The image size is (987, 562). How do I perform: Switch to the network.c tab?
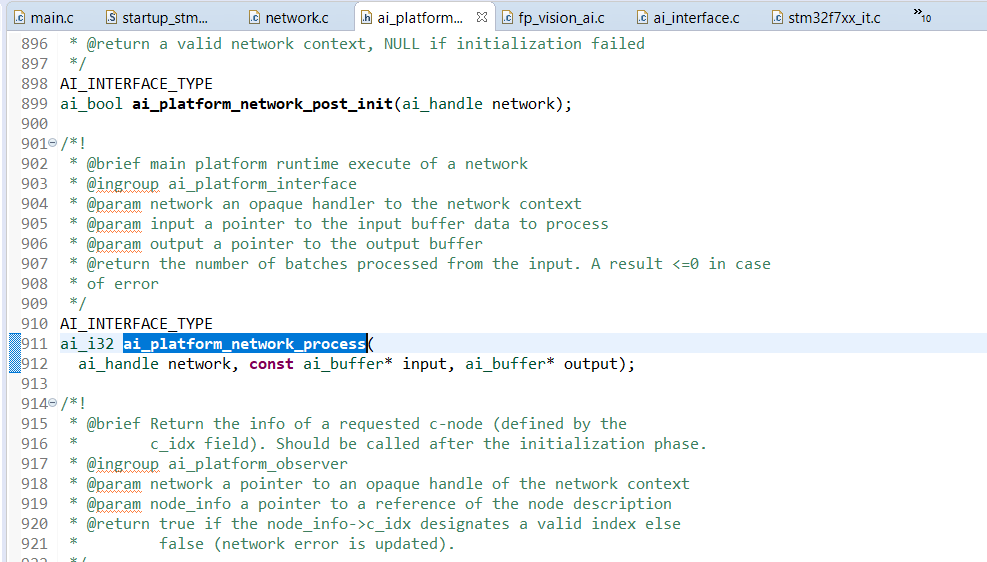(x=289, y=18)
